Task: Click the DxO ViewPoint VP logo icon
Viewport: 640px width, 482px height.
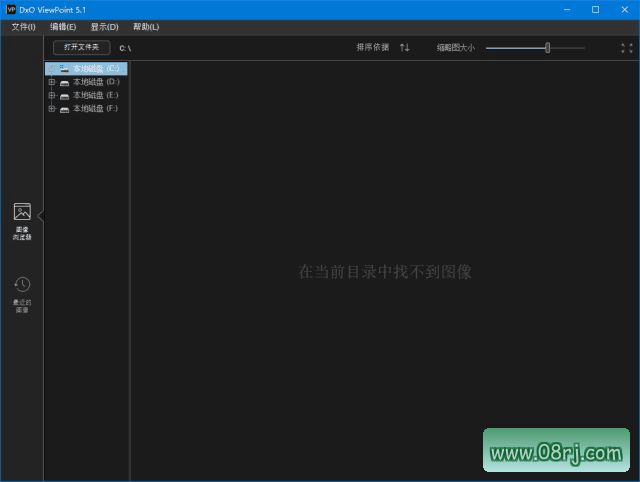Action: [x=11, y=9]
